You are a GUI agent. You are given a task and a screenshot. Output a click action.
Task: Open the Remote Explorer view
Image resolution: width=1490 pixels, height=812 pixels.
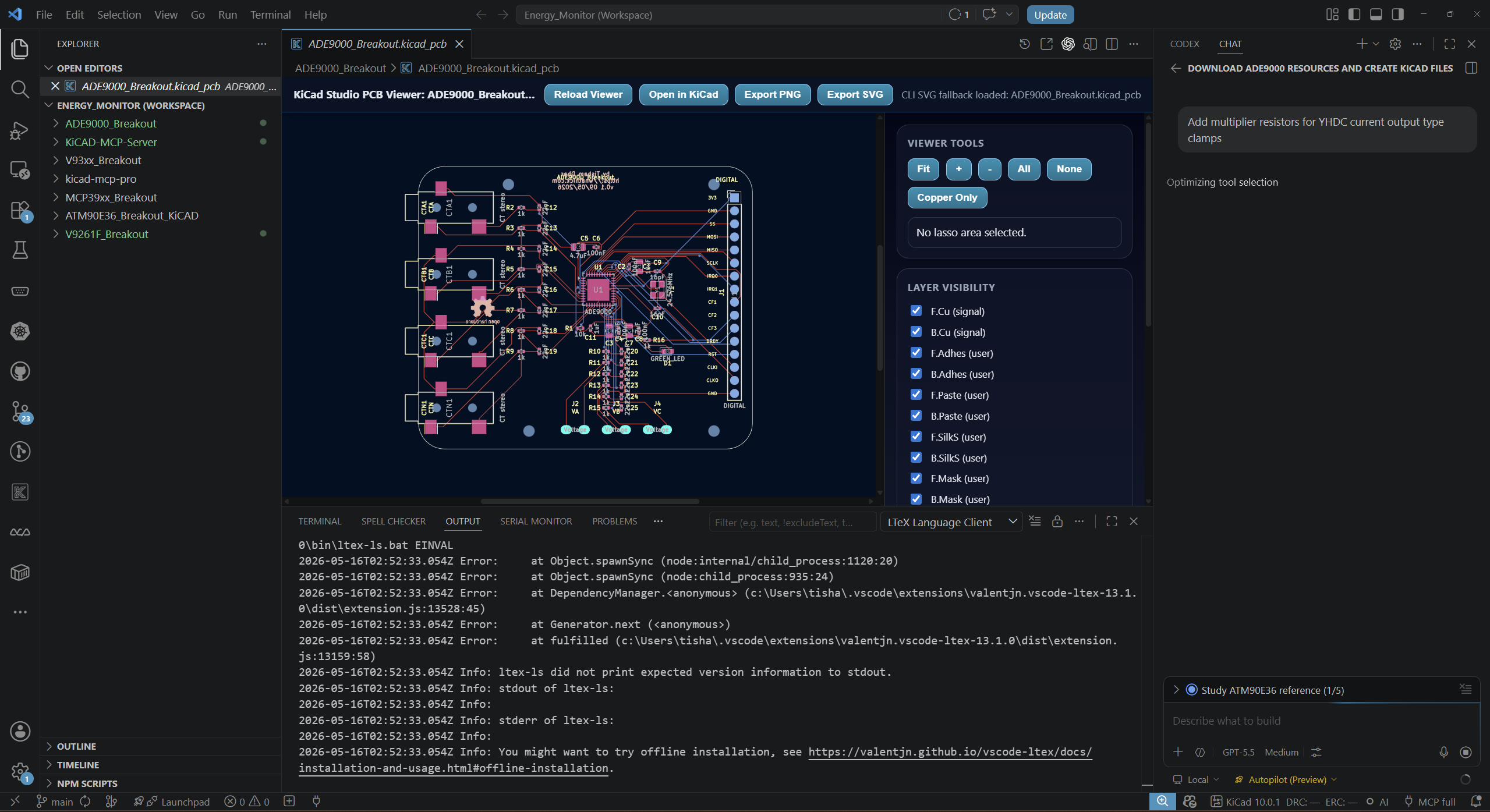point(20,170)
